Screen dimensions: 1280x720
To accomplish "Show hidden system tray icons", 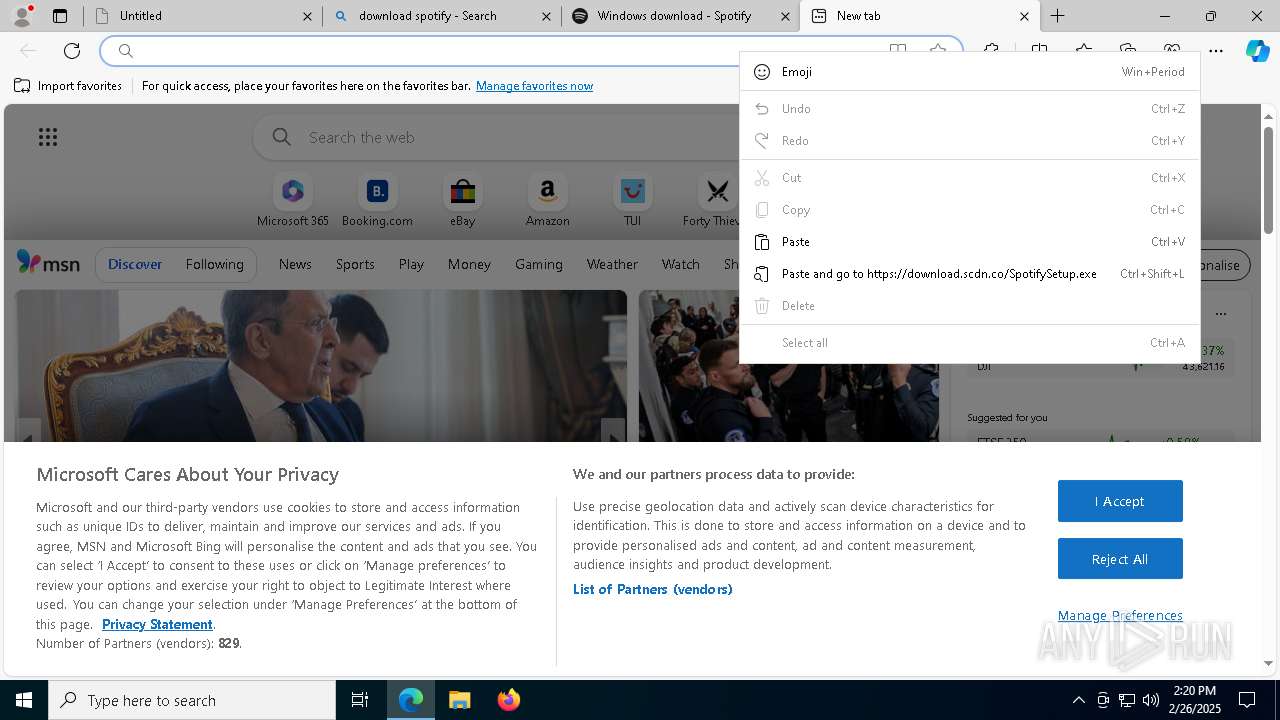I will click(x=1078, y=700).
